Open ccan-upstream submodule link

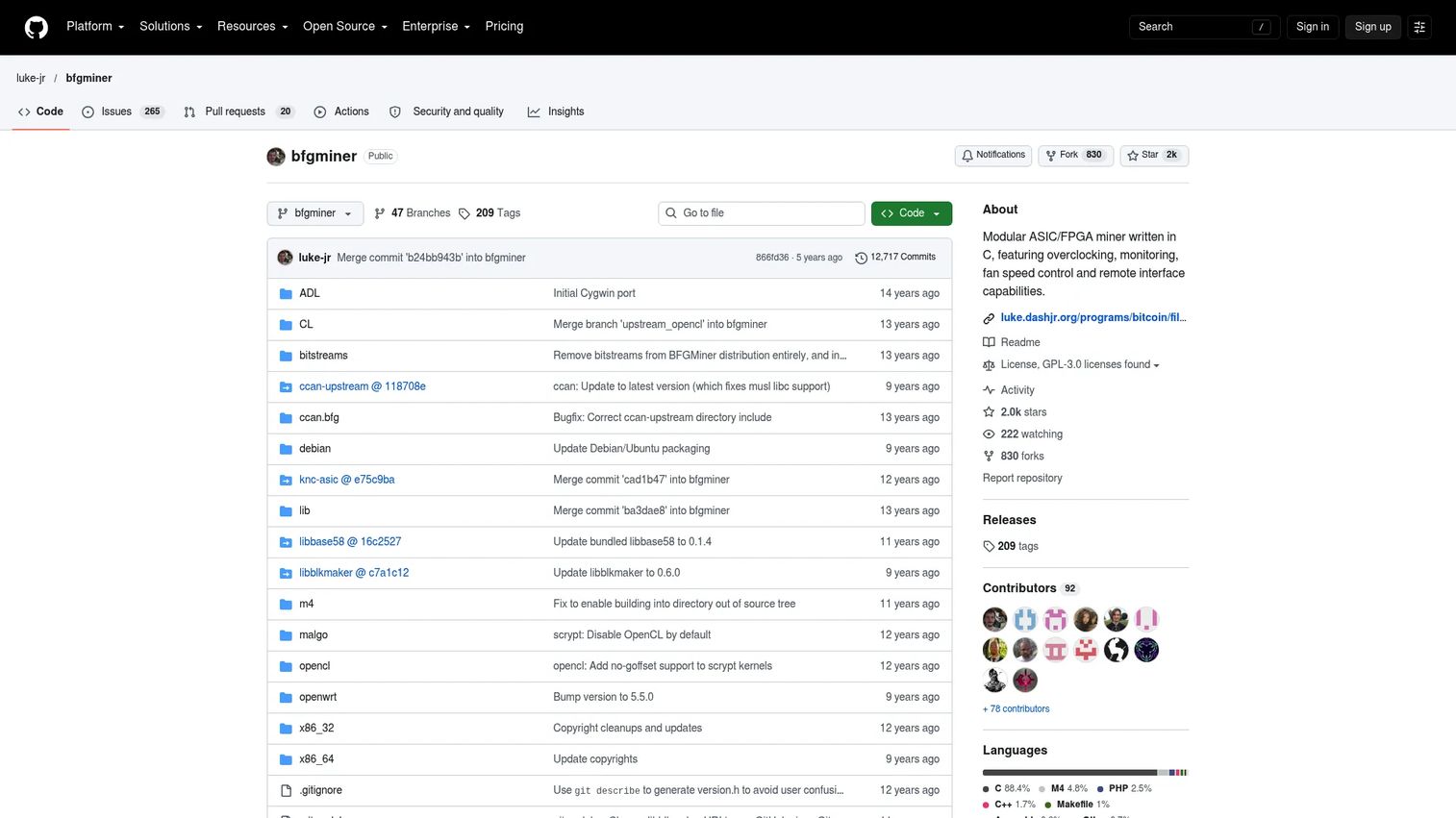363,386
